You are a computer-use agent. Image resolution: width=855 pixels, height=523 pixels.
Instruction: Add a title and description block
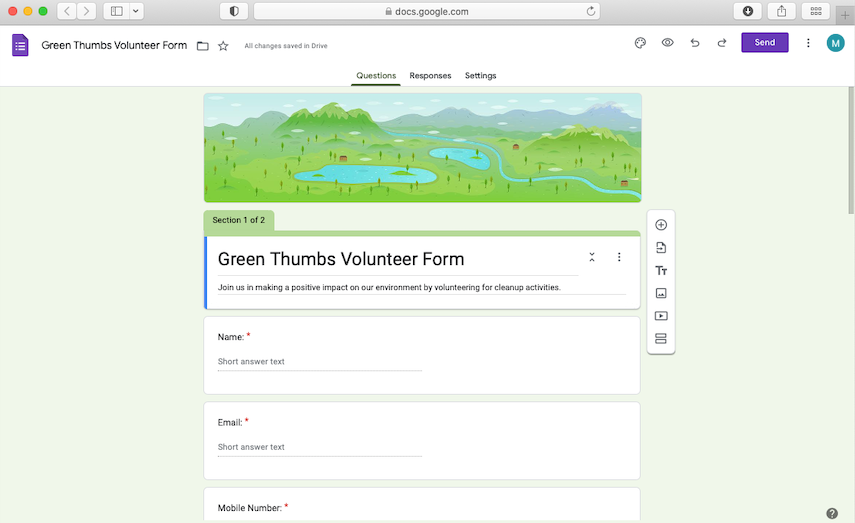661,271
